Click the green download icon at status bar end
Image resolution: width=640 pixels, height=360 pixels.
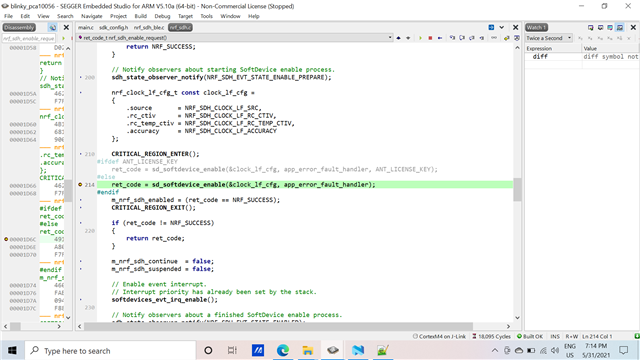coord(637,336)
